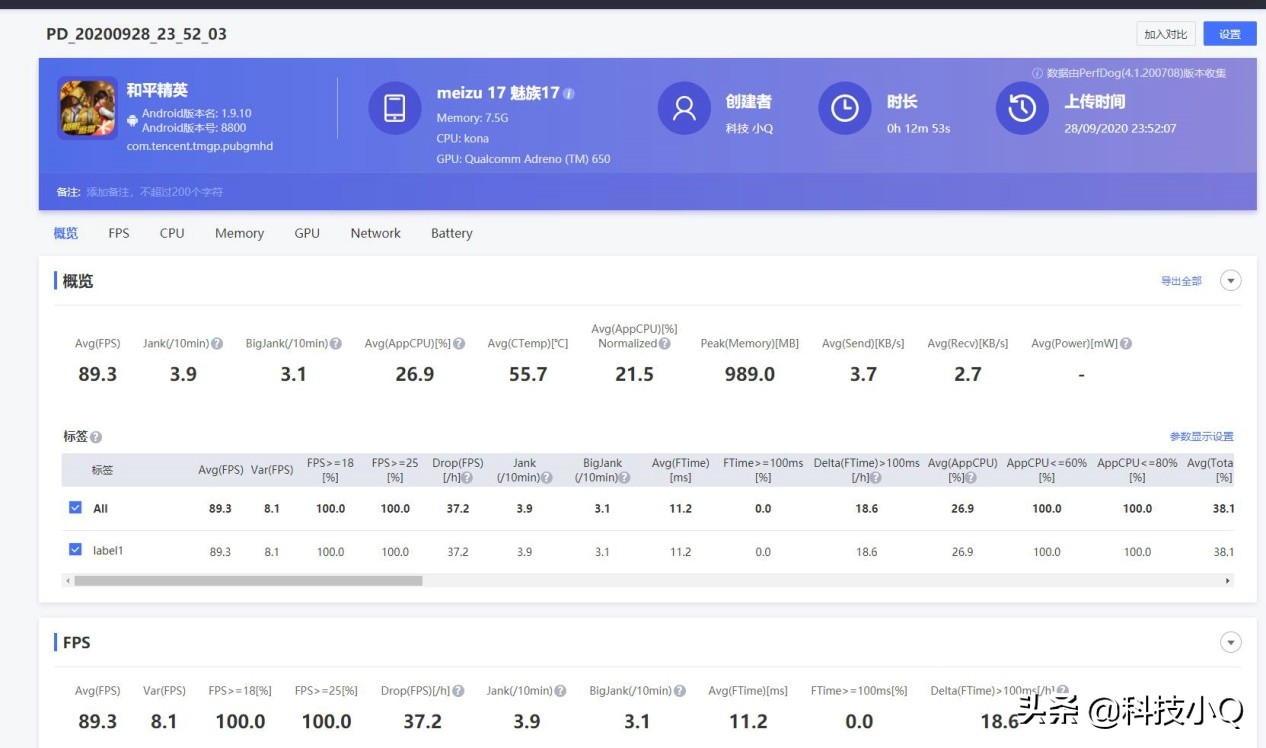Screen dimensions: 1266x748
Task: Click the 加入对比 compare button
Action: coord(1166,33)
